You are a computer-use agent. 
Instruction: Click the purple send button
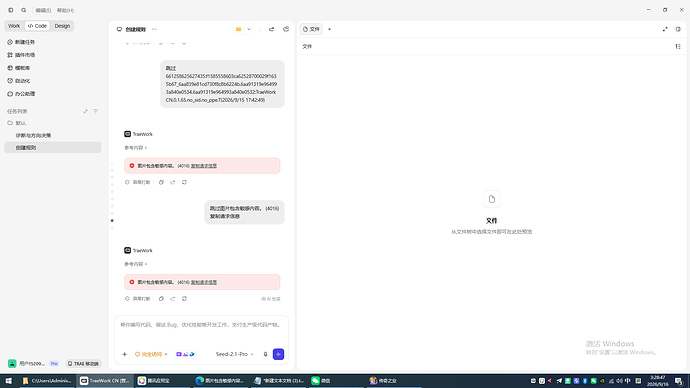coord(278,354)
